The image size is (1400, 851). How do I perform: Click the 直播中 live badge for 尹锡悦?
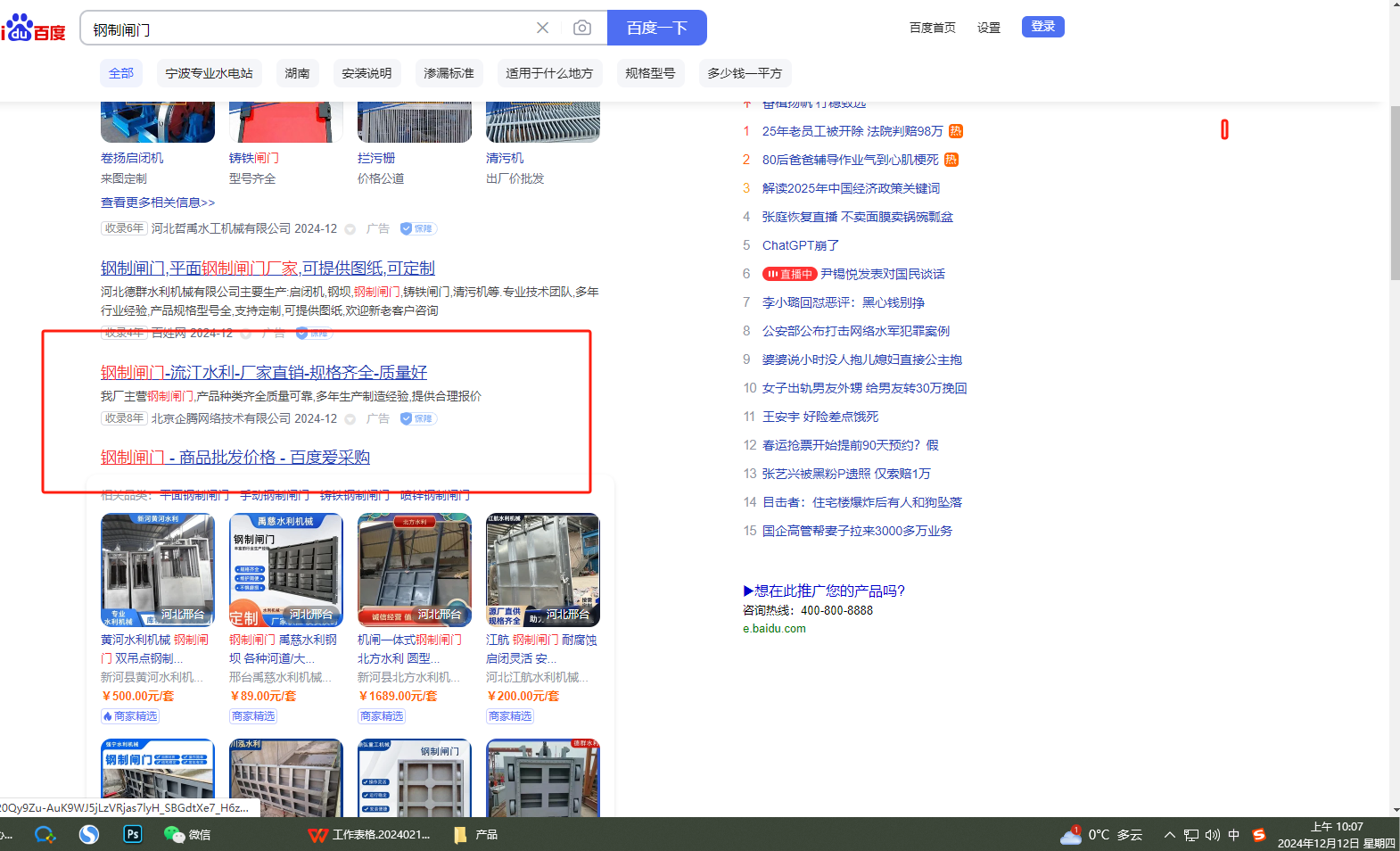point(789,274)
